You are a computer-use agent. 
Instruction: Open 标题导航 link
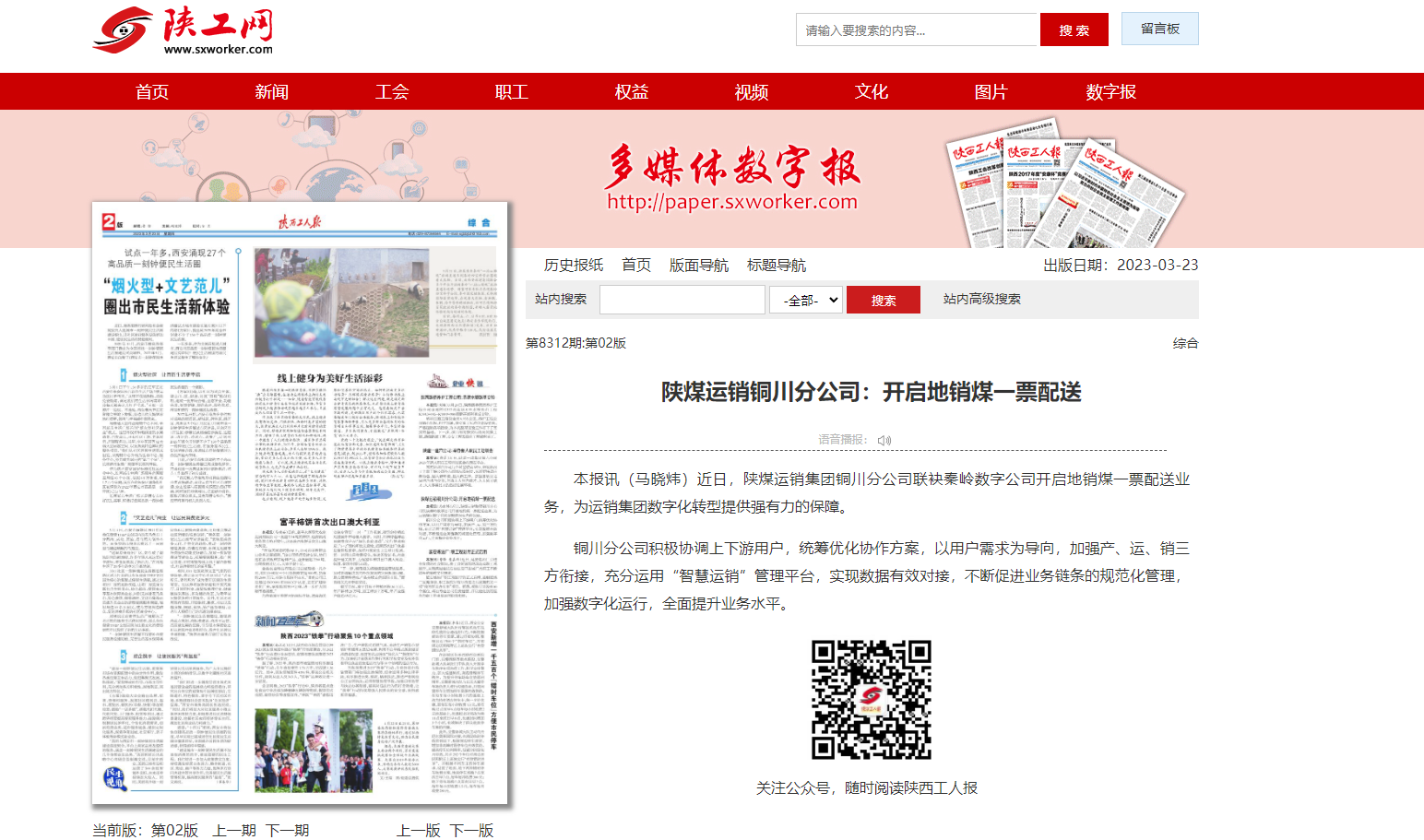point(777,265)
